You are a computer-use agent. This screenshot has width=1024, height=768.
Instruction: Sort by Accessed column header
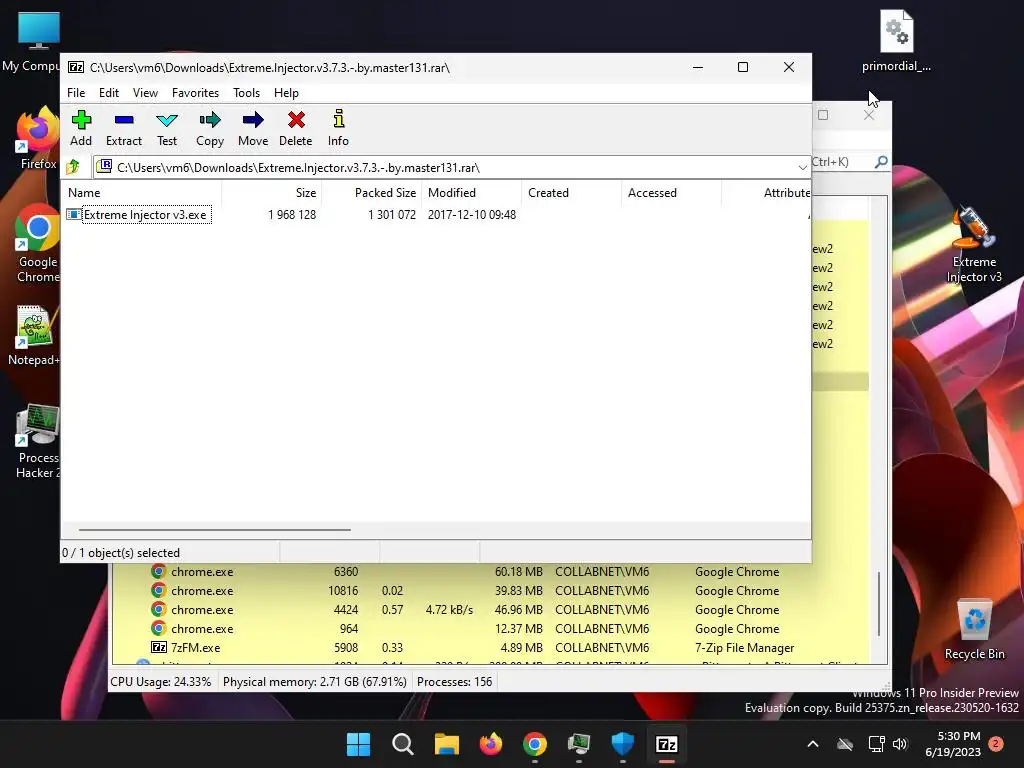[672, 193]
